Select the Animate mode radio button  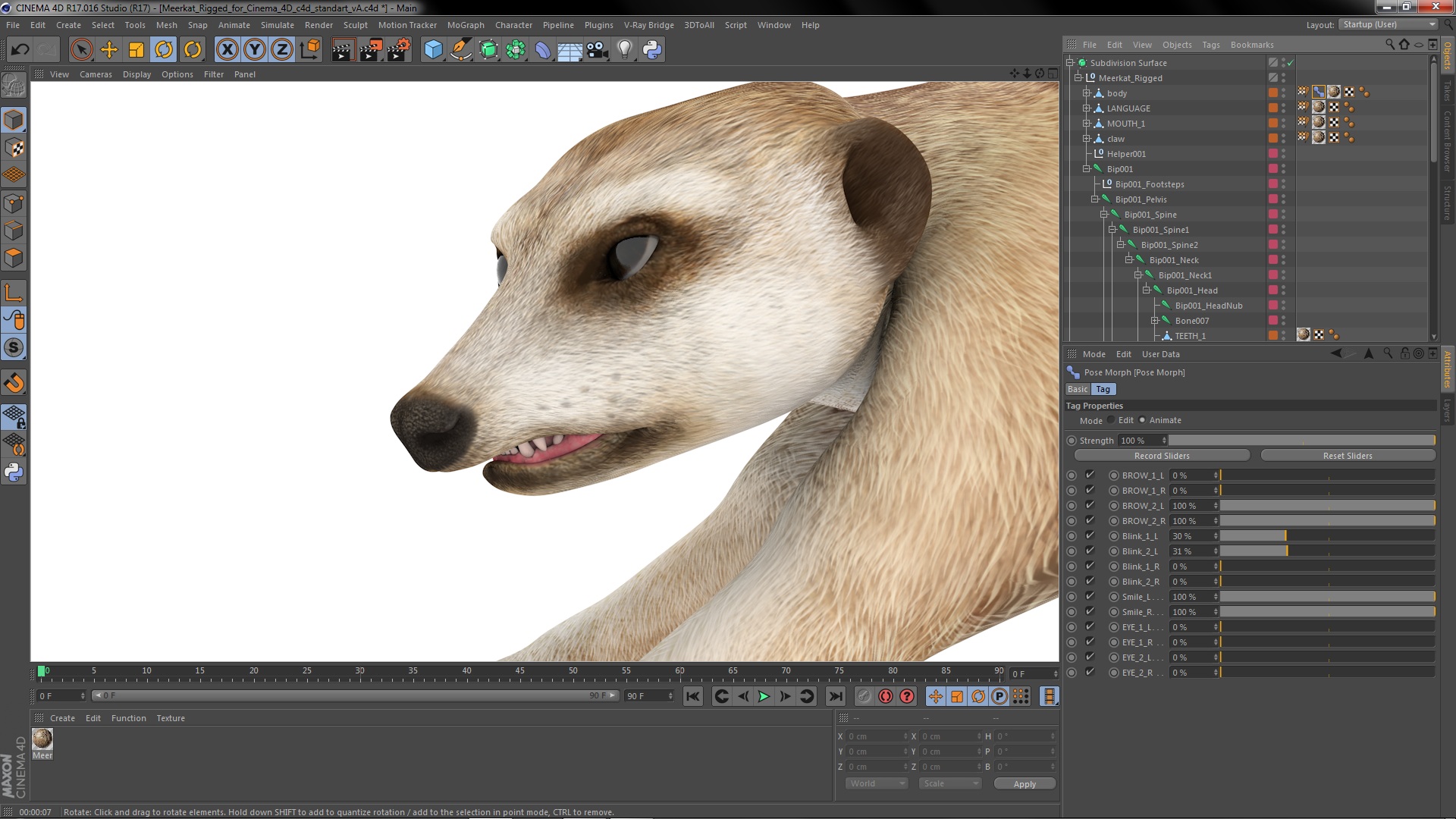(1142, 420)
